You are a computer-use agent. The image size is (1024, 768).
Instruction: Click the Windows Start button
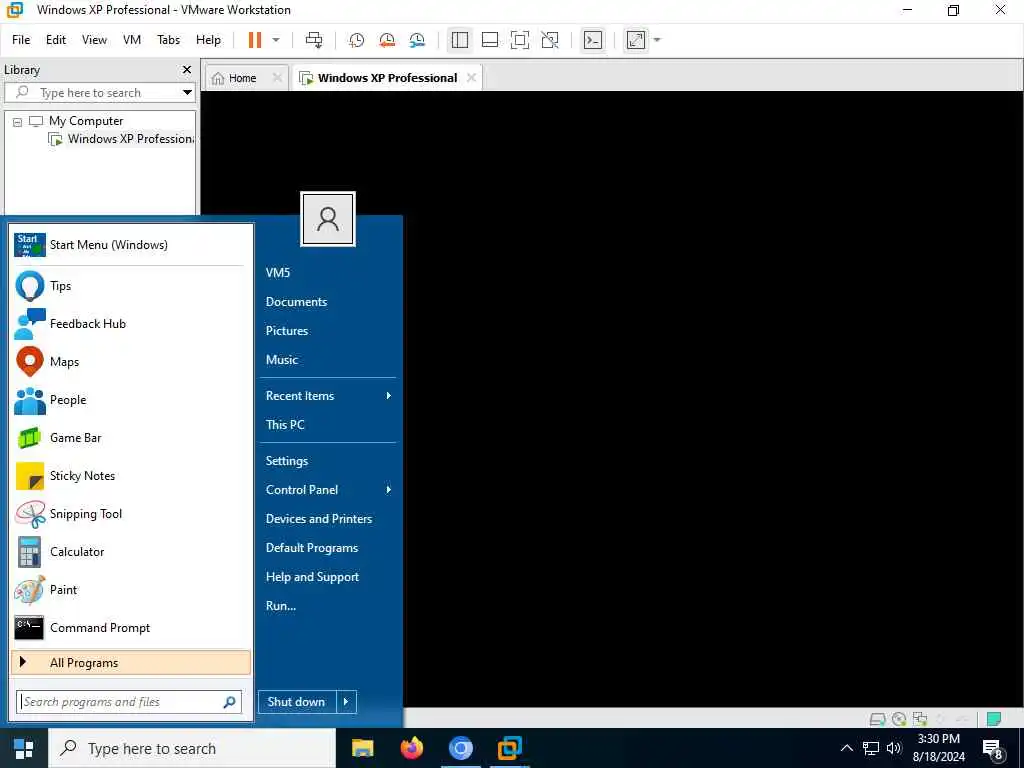click(24, 748)
